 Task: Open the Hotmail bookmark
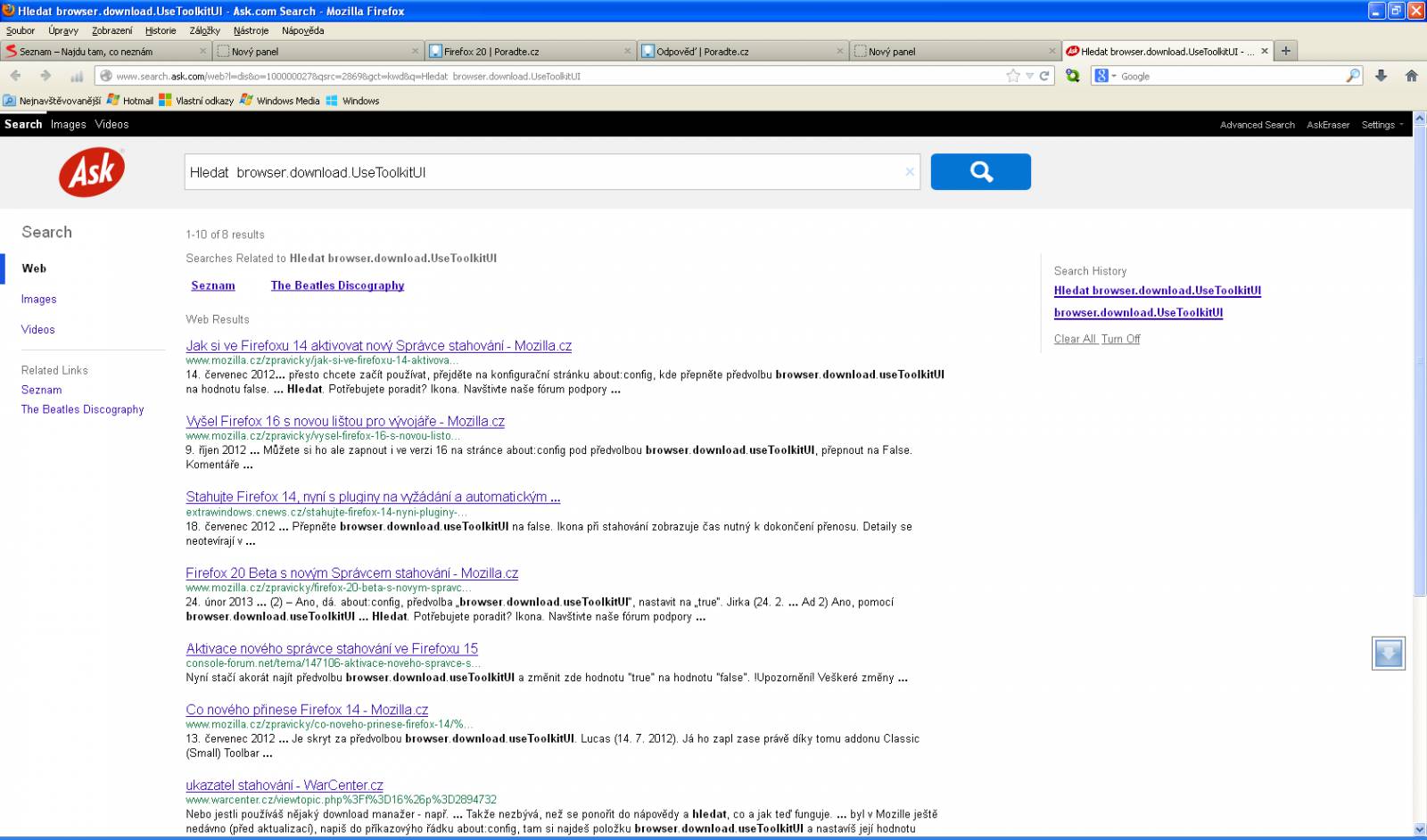[x=130, y=101]
